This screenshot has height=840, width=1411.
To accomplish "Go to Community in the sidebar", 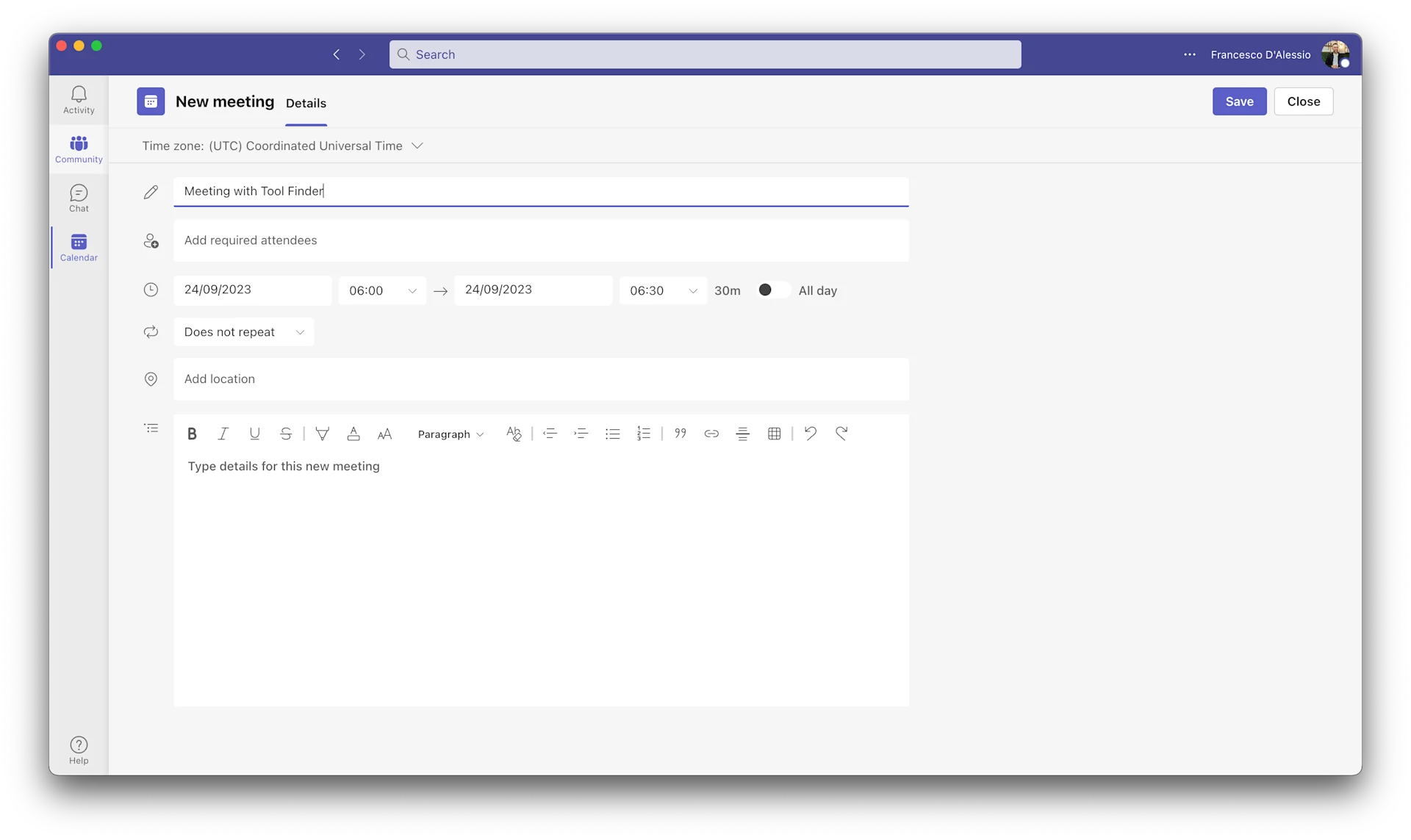I will click(79, 149).
